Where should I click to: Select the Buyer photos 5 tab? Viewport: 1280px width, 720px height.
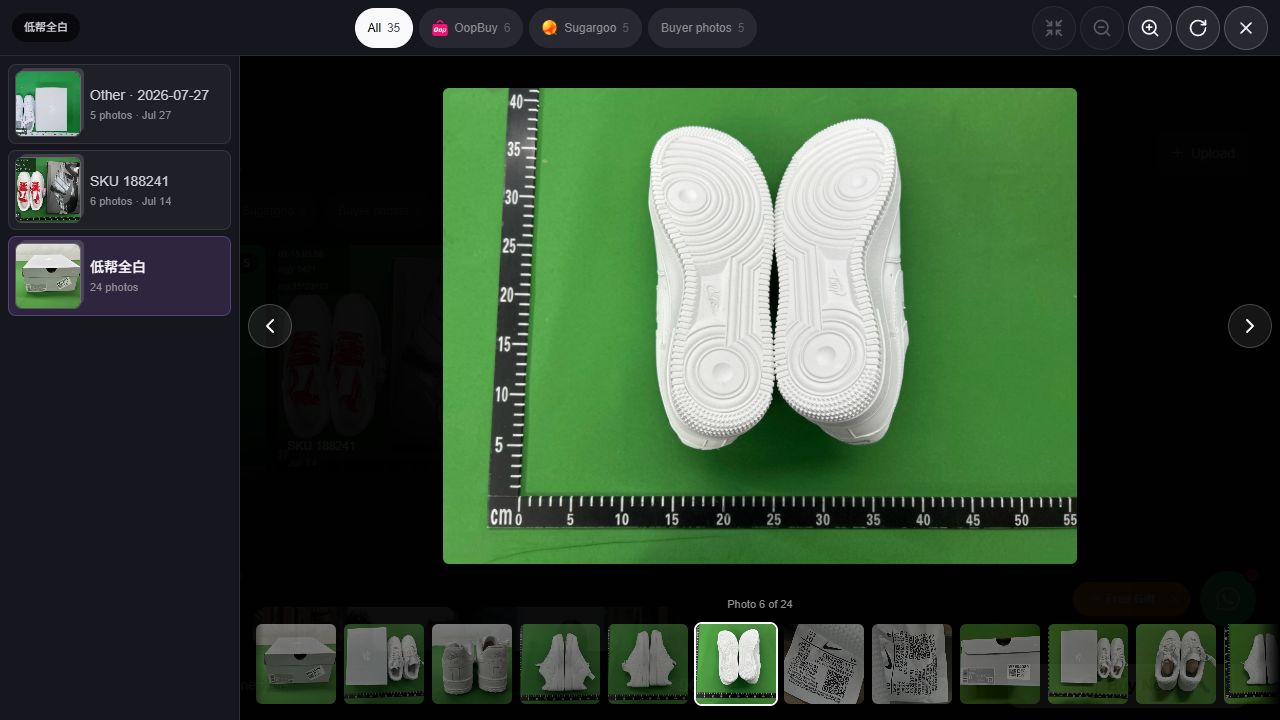click(702, 28)
